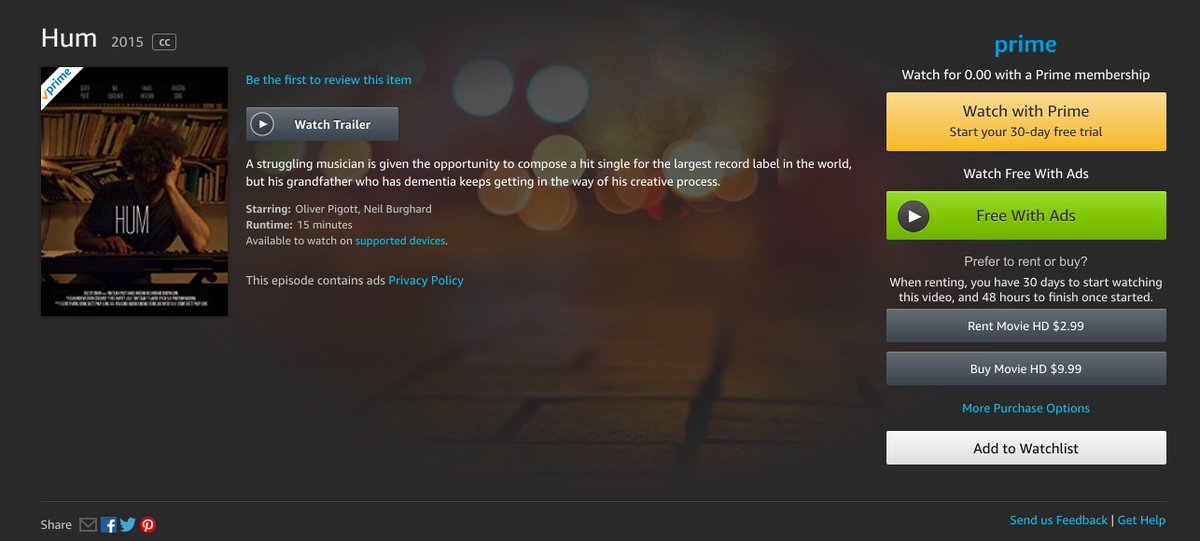This screenshot has width=1200, height=541.
Task: Click the 'Watch Free With Ads' heading text
Action: (1026, 174)
